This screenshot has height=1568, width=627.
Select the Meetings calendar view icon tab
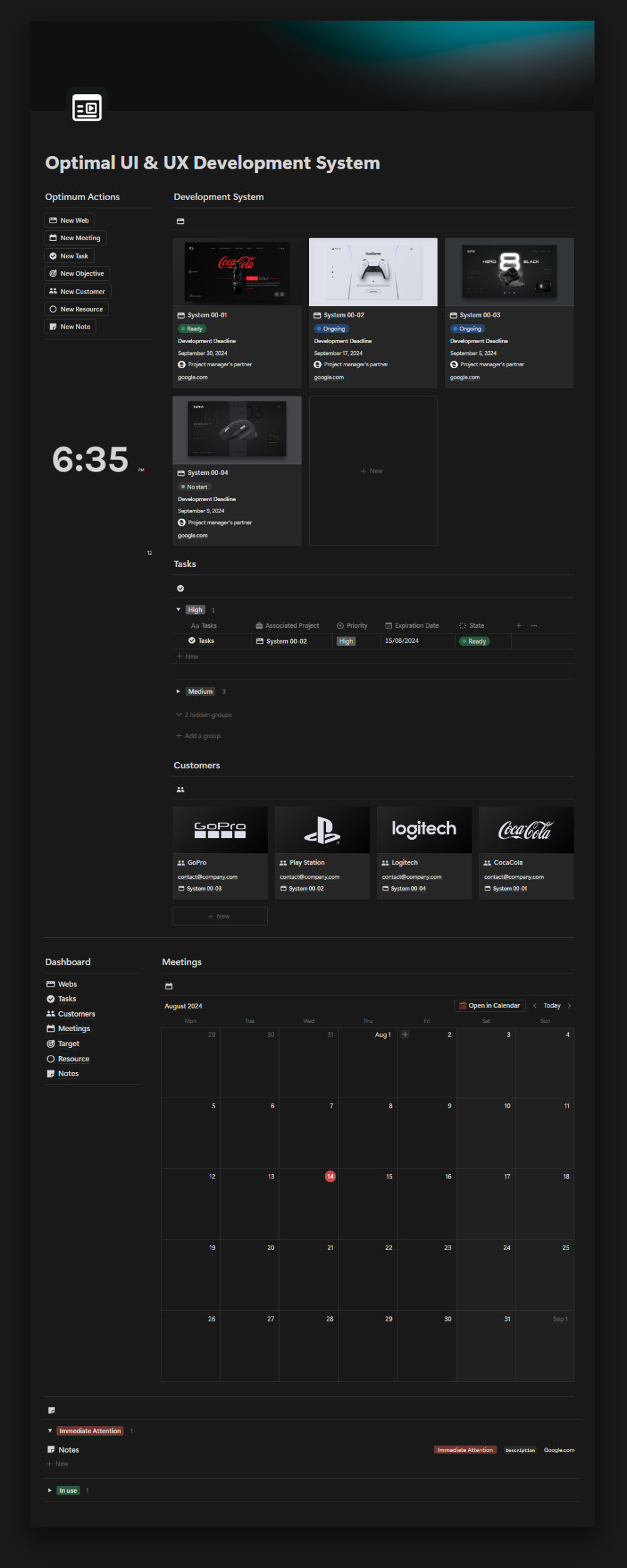click(x=169, y=987)
